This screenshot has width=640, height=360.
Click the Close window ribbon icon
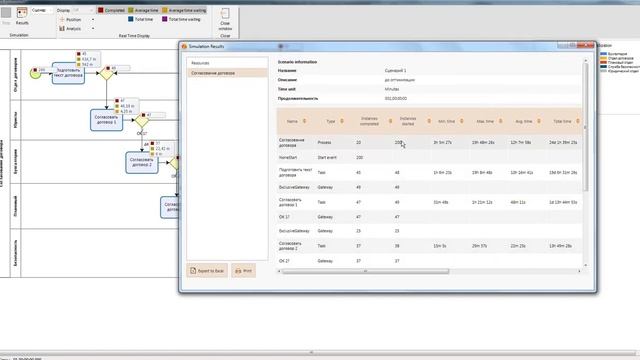[225, 20]
